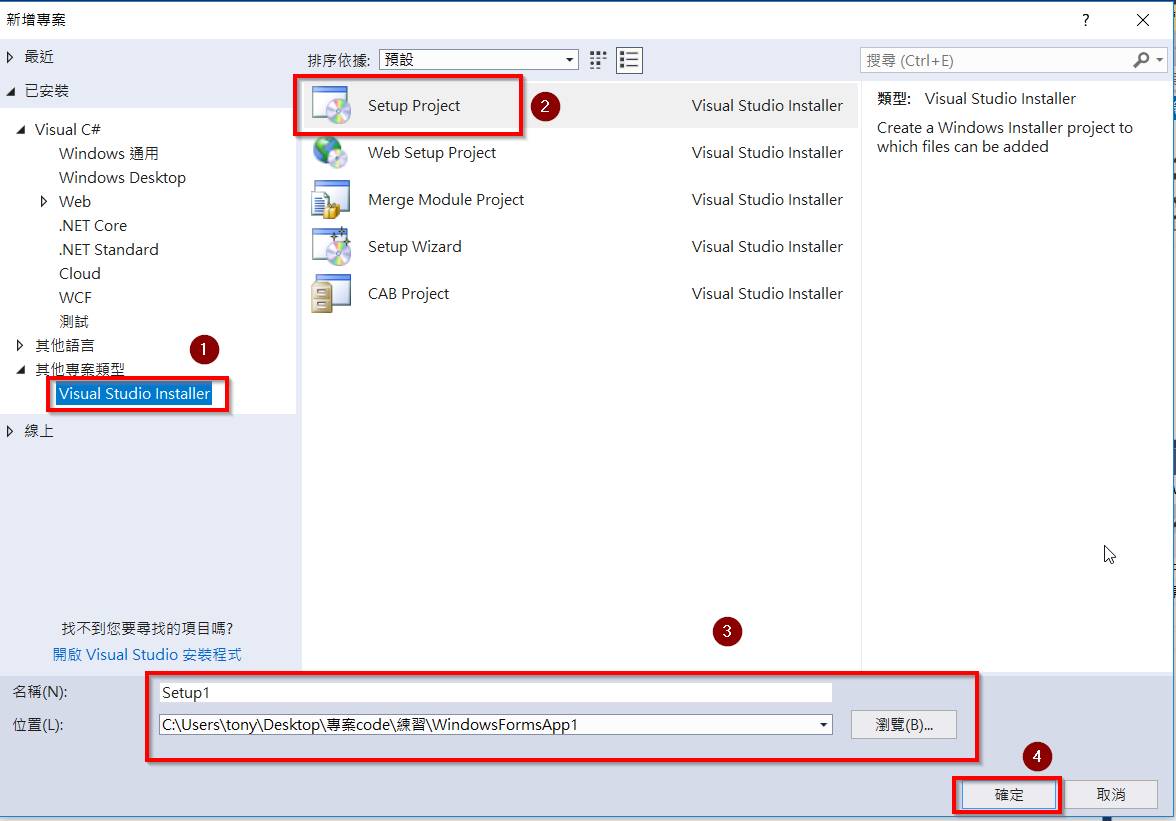Viewport: 1176px width, 821px height.
Task: Collapse the 已安裝 node
Action: point(10,91)
